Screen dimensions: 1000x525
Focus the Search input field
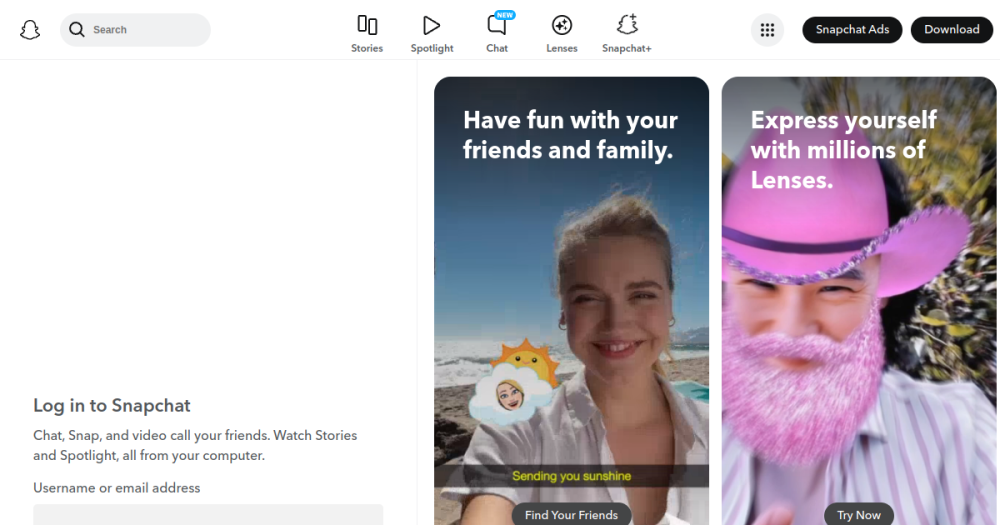click(135, 29)
